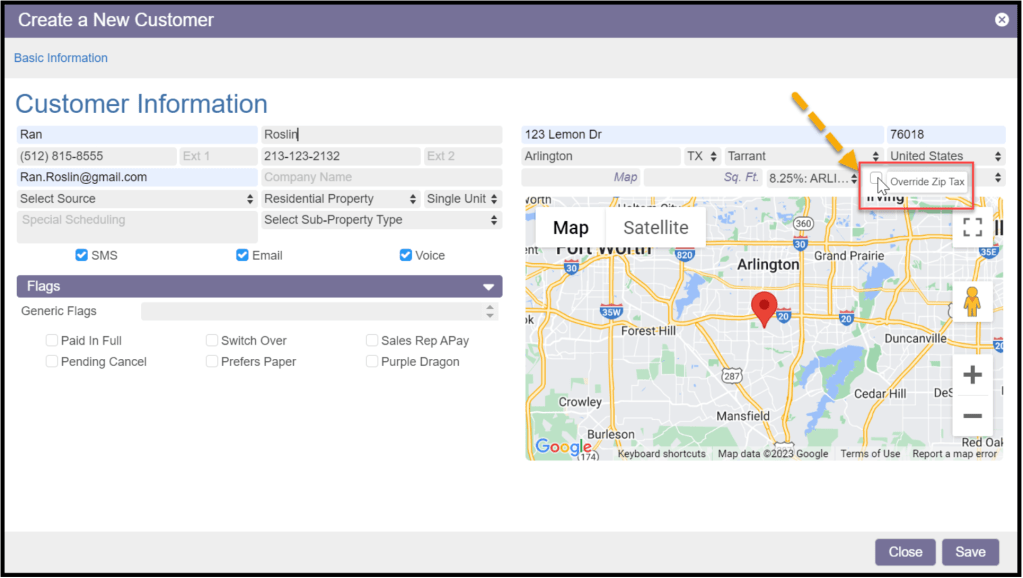Click the map fullscreen toggle icon
1023x578 pixels.
972,226
